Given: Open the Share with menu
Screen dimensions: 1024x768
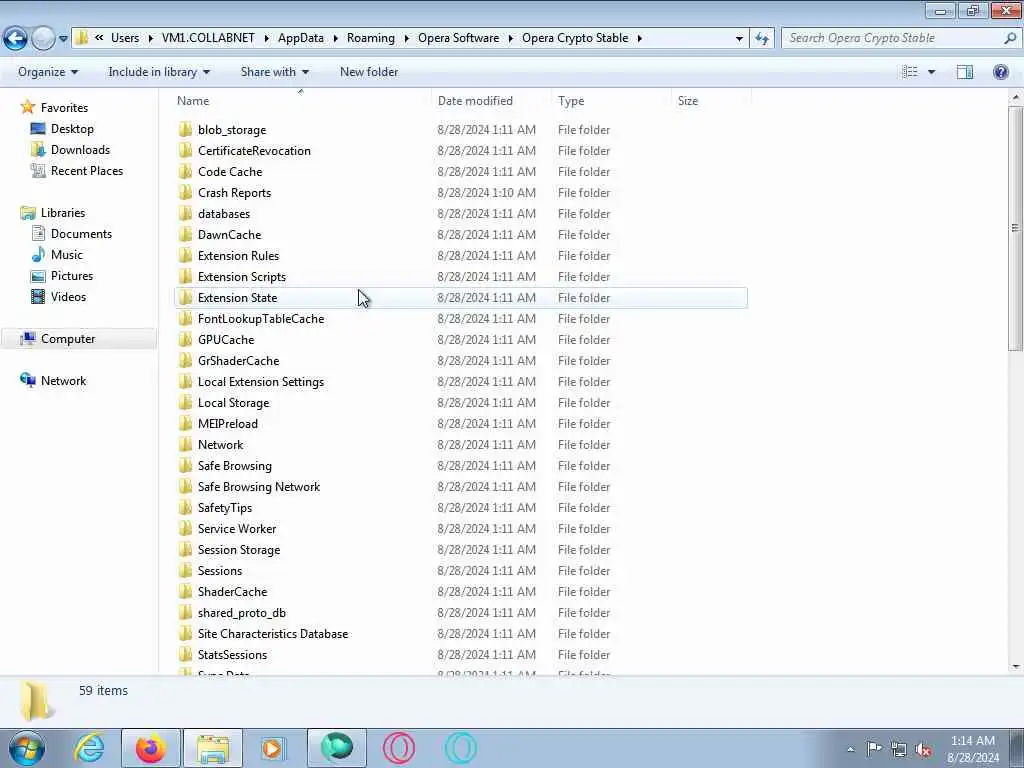Looking at the screenshot, I should (274, 72).
